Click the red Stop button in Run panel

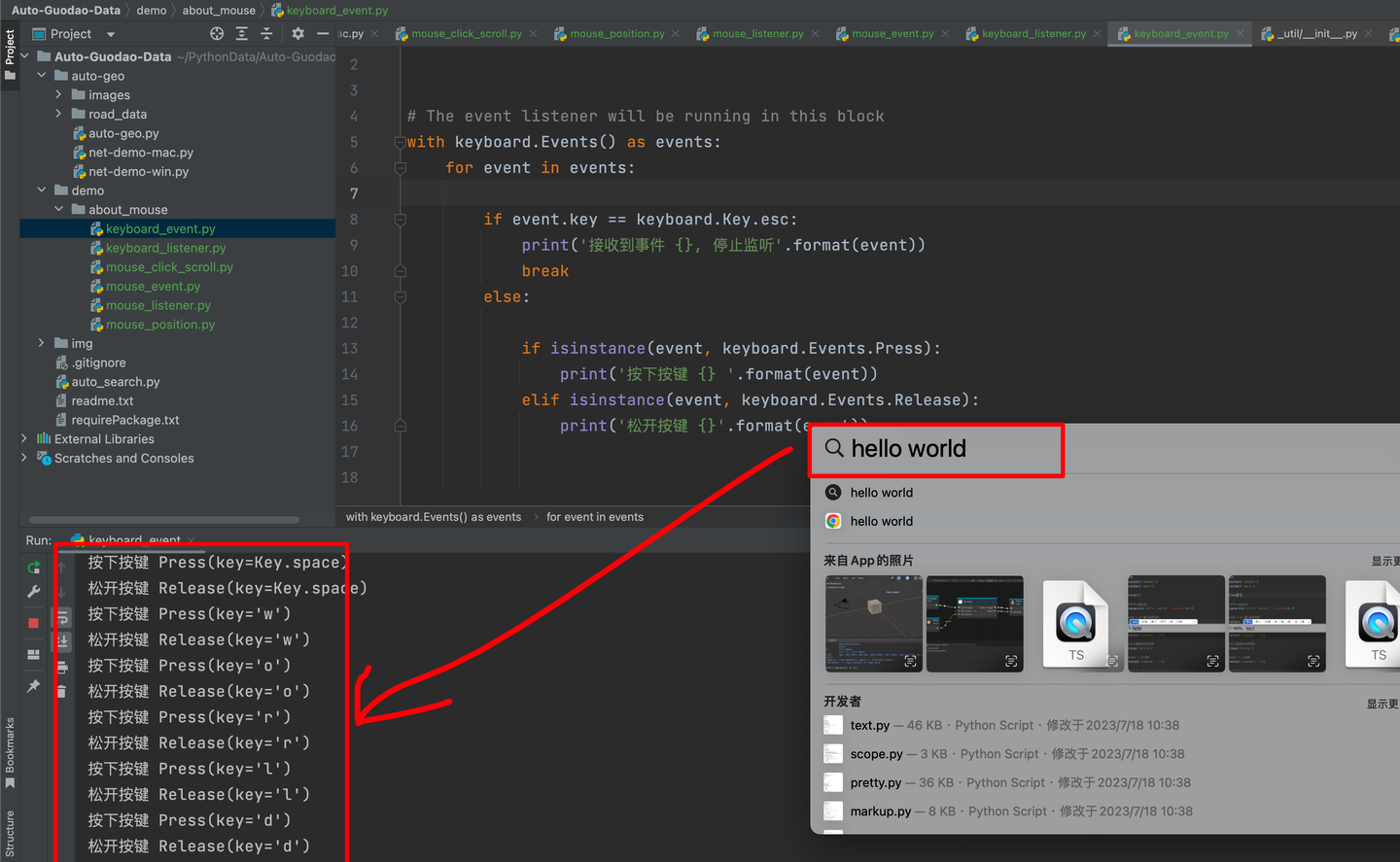click(33, 623)
